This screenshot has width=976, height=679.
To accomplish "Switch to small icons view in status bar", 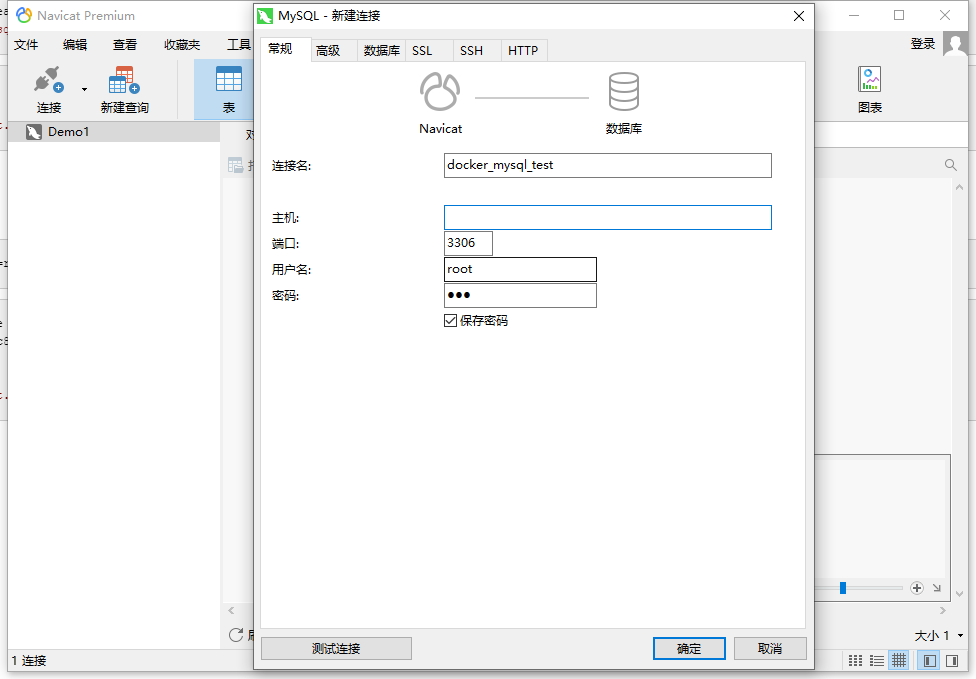I will click(856, 660).
